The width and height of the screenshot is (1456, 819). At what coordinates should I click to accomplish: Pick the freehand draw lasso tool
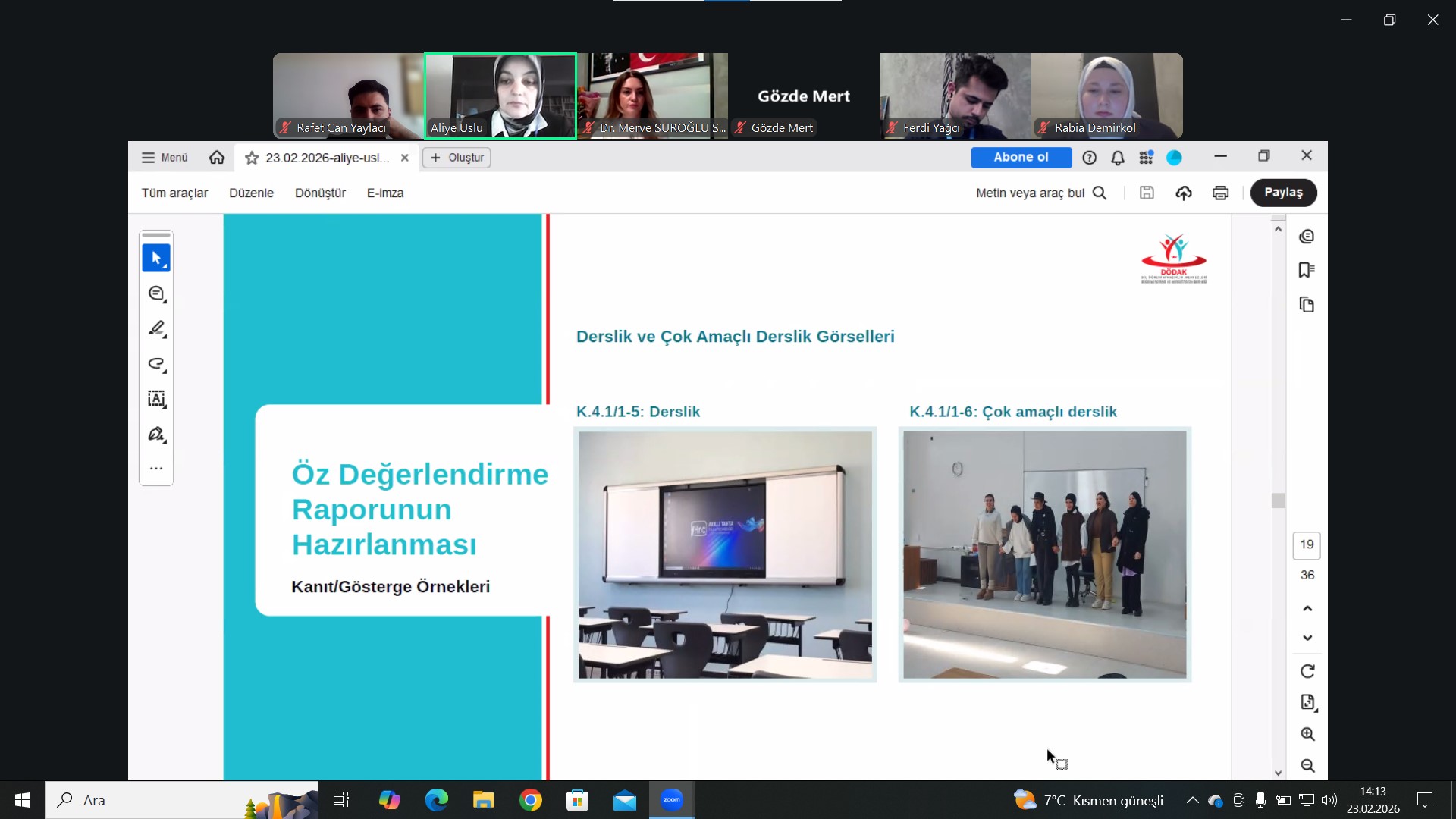[156, 364]
